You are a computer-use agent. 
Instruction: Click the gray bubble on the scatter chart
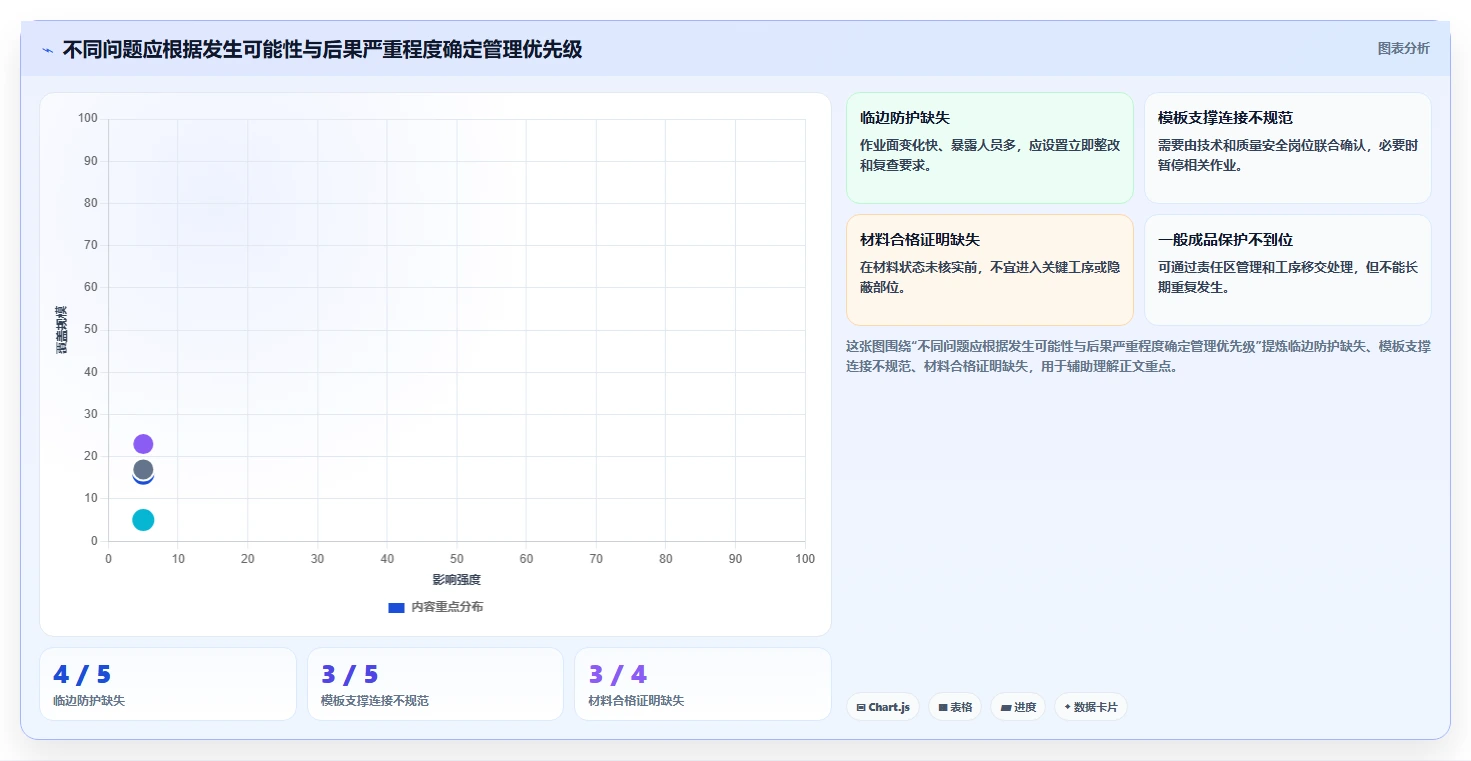point(143,469)
